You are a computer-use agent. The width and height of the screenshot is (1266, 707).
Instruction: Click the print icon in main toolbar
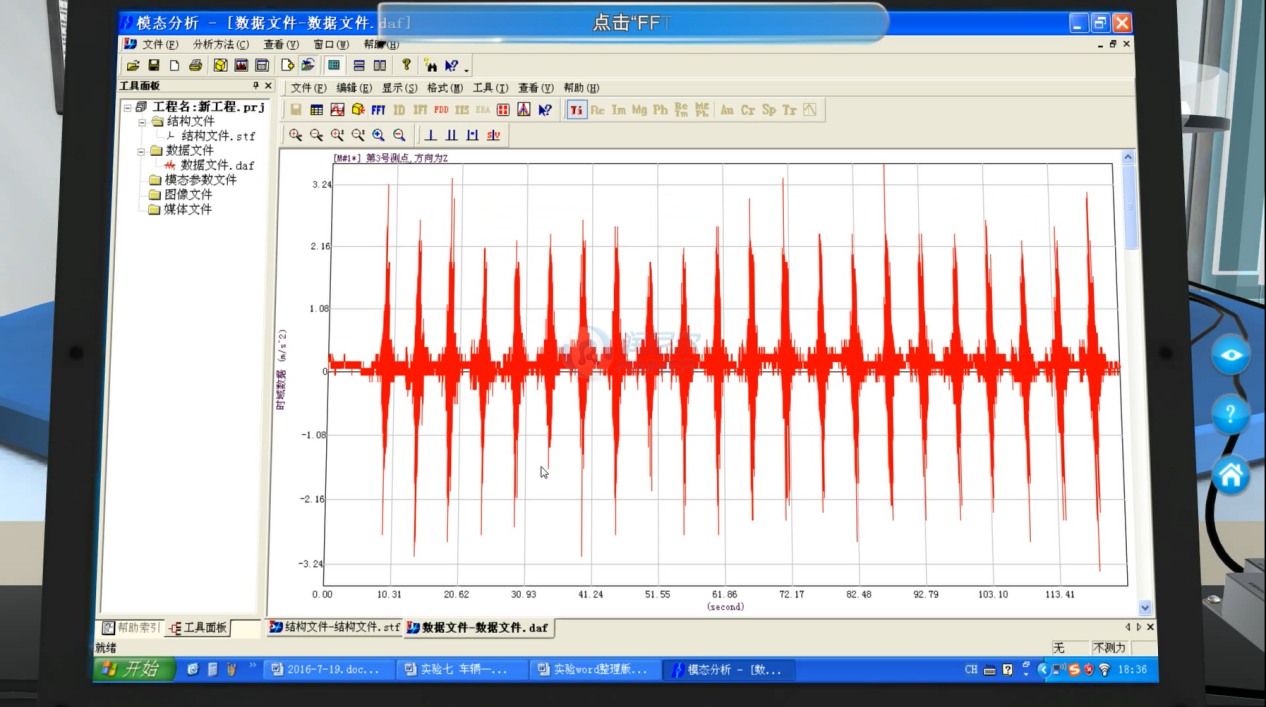(x=196, y=66)
